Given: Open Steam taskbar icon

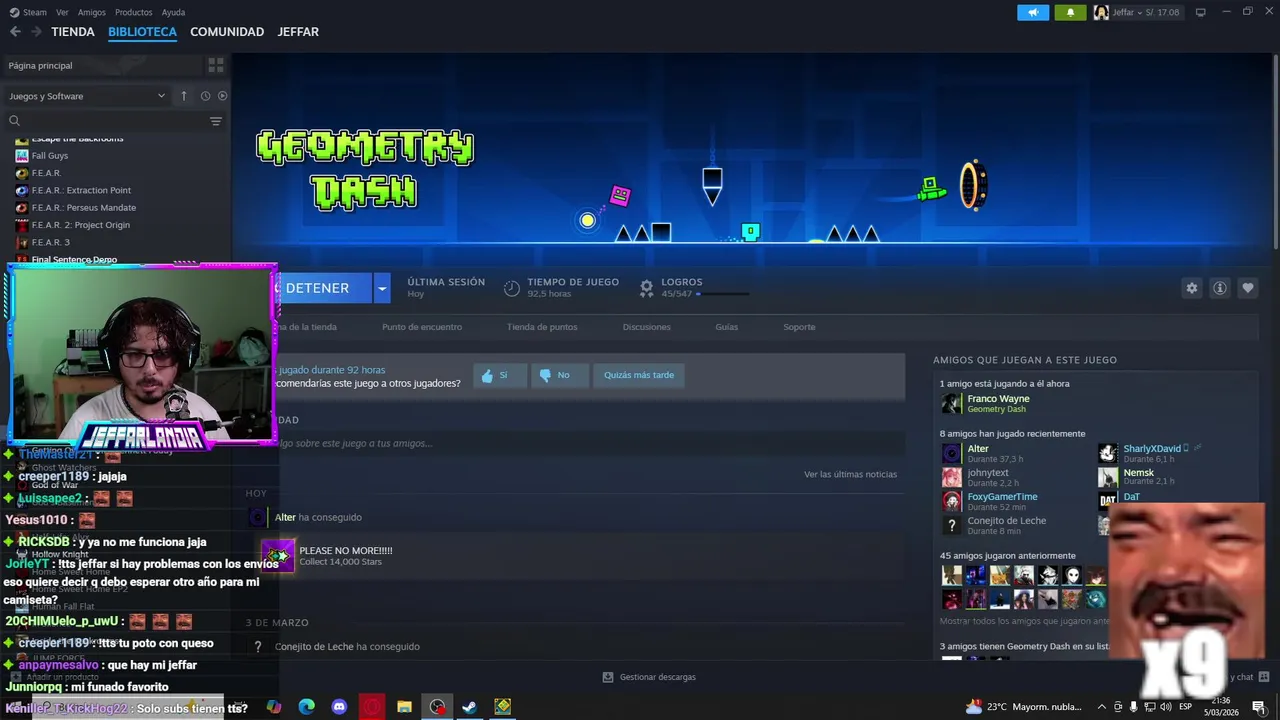Looking at the screenshot, I should tap(469, 707).
